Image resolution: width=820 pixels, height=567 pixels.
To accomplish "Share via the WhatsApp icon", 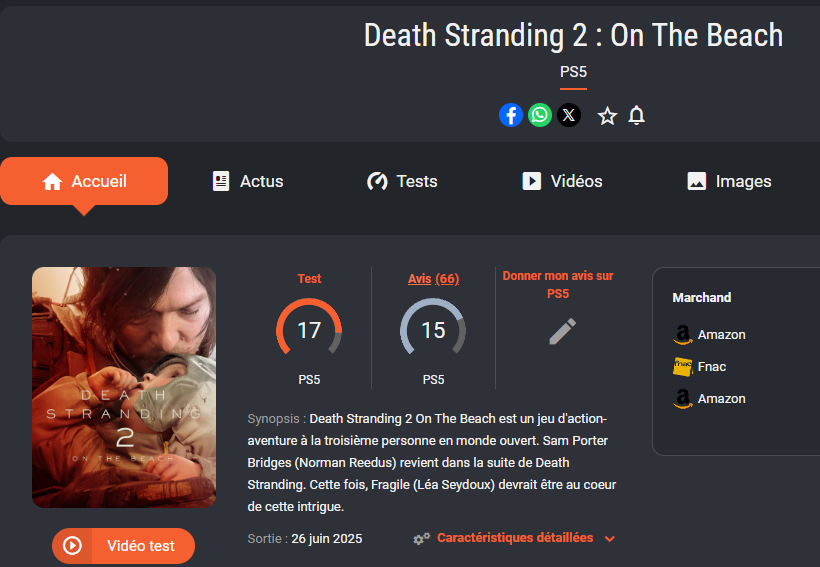I will (539, 115).
